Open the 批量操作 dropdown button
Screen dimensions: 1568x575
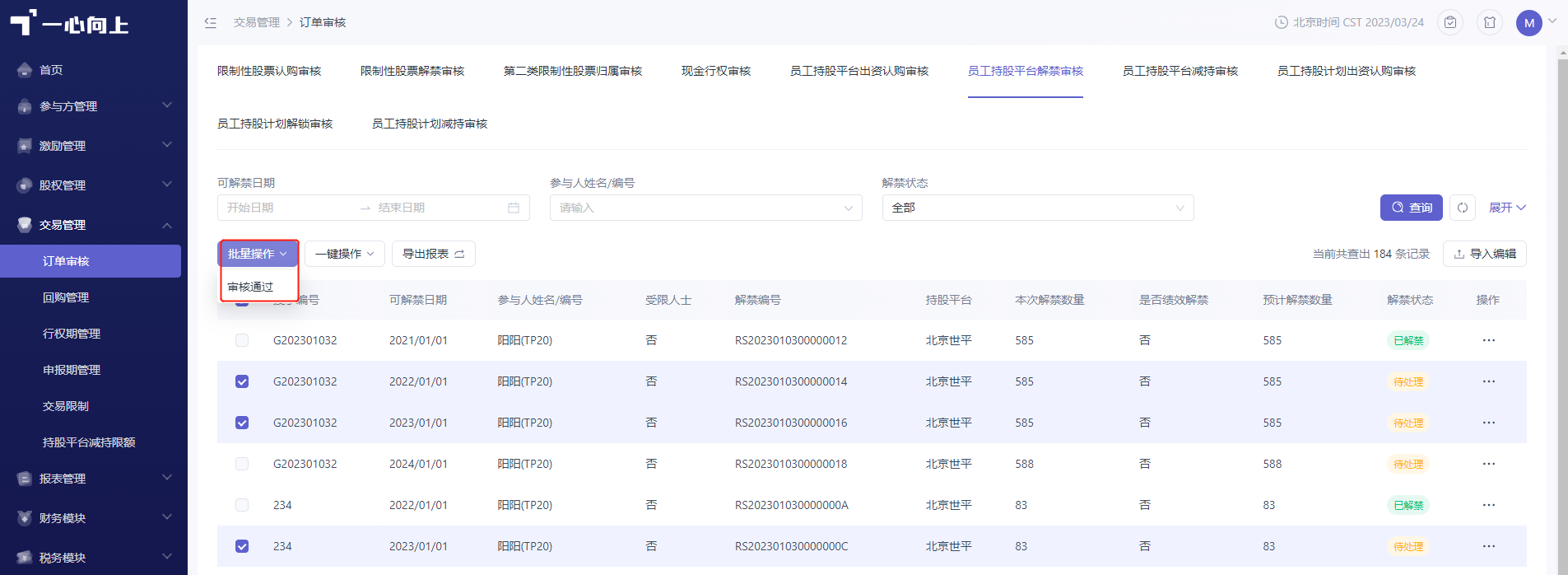pos(258,254)
